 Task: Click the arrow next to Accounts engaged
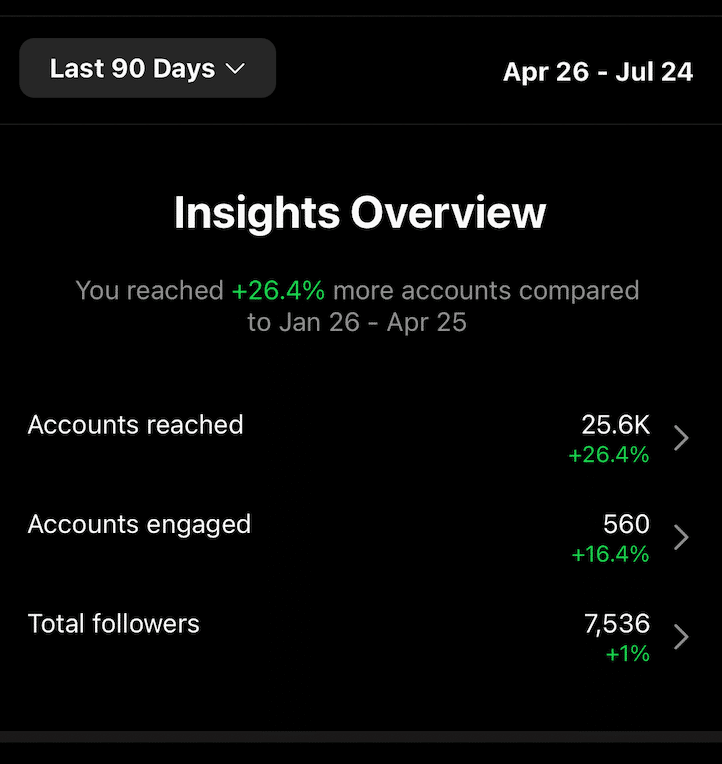pyautogui.click(x=682, y=537)
